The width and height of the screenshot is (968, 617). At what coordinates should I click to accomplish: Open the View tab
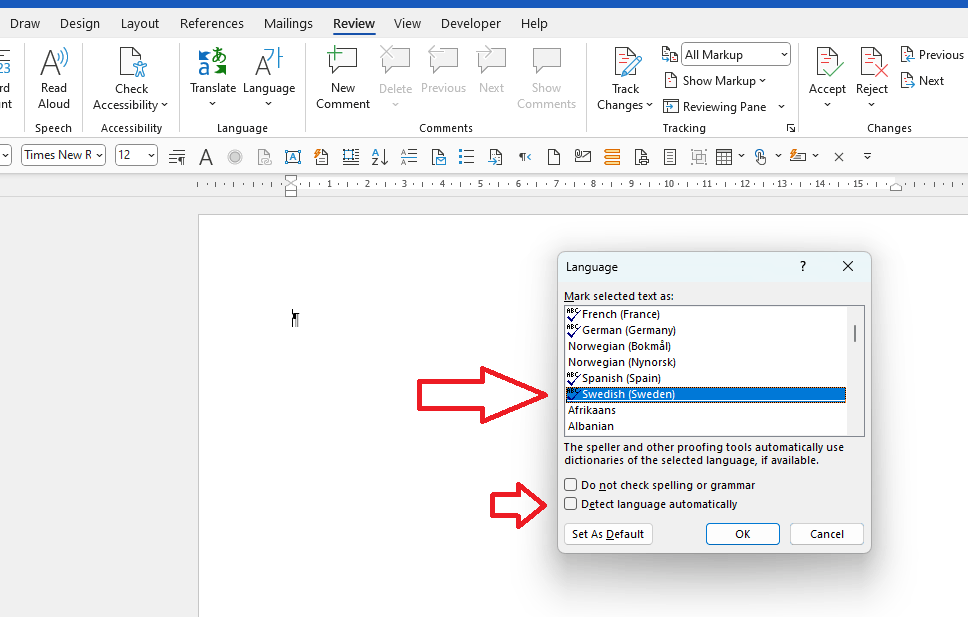[x=407, y=23]
